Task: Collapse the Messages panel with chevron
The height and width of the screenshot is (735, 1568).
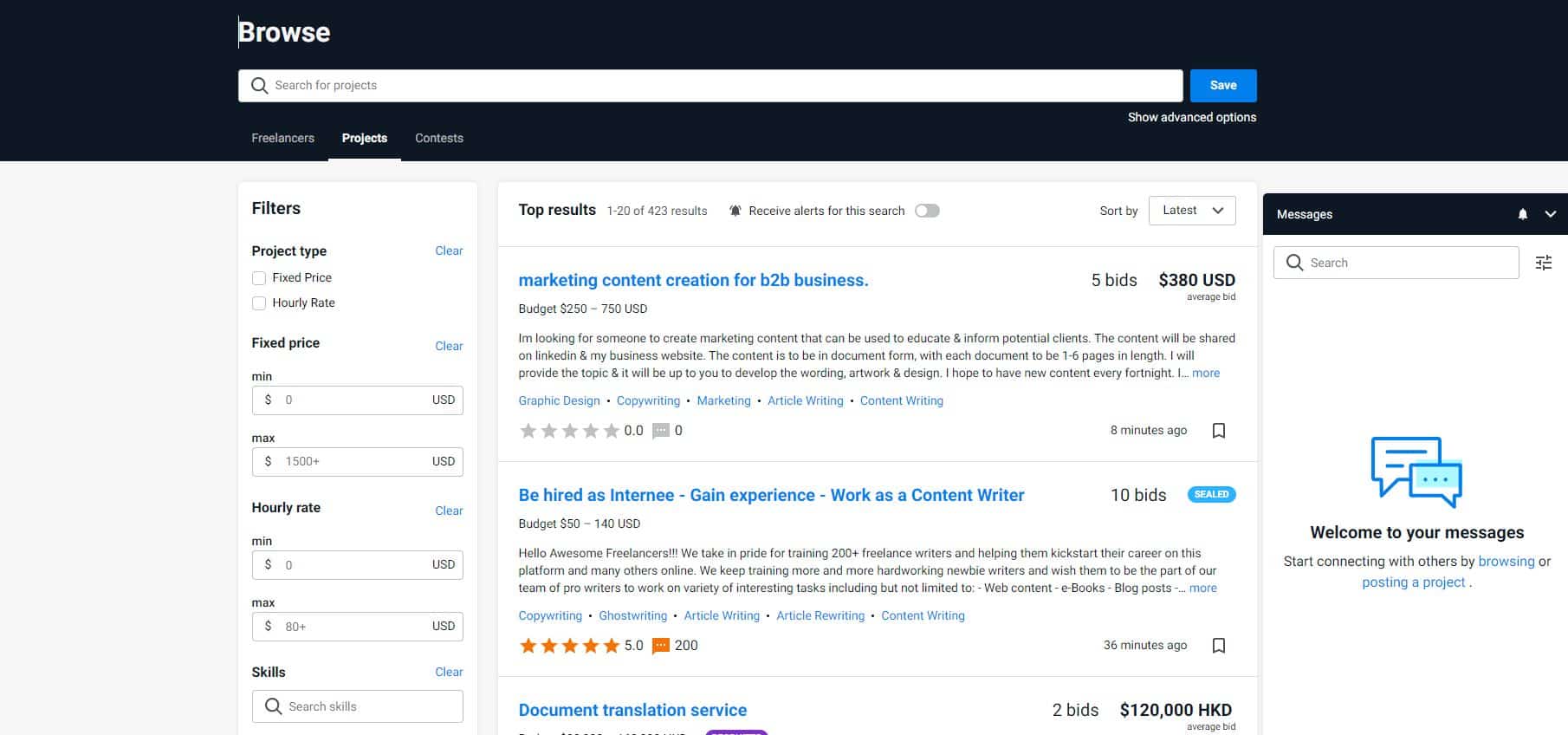Action: click(1551, 214)
